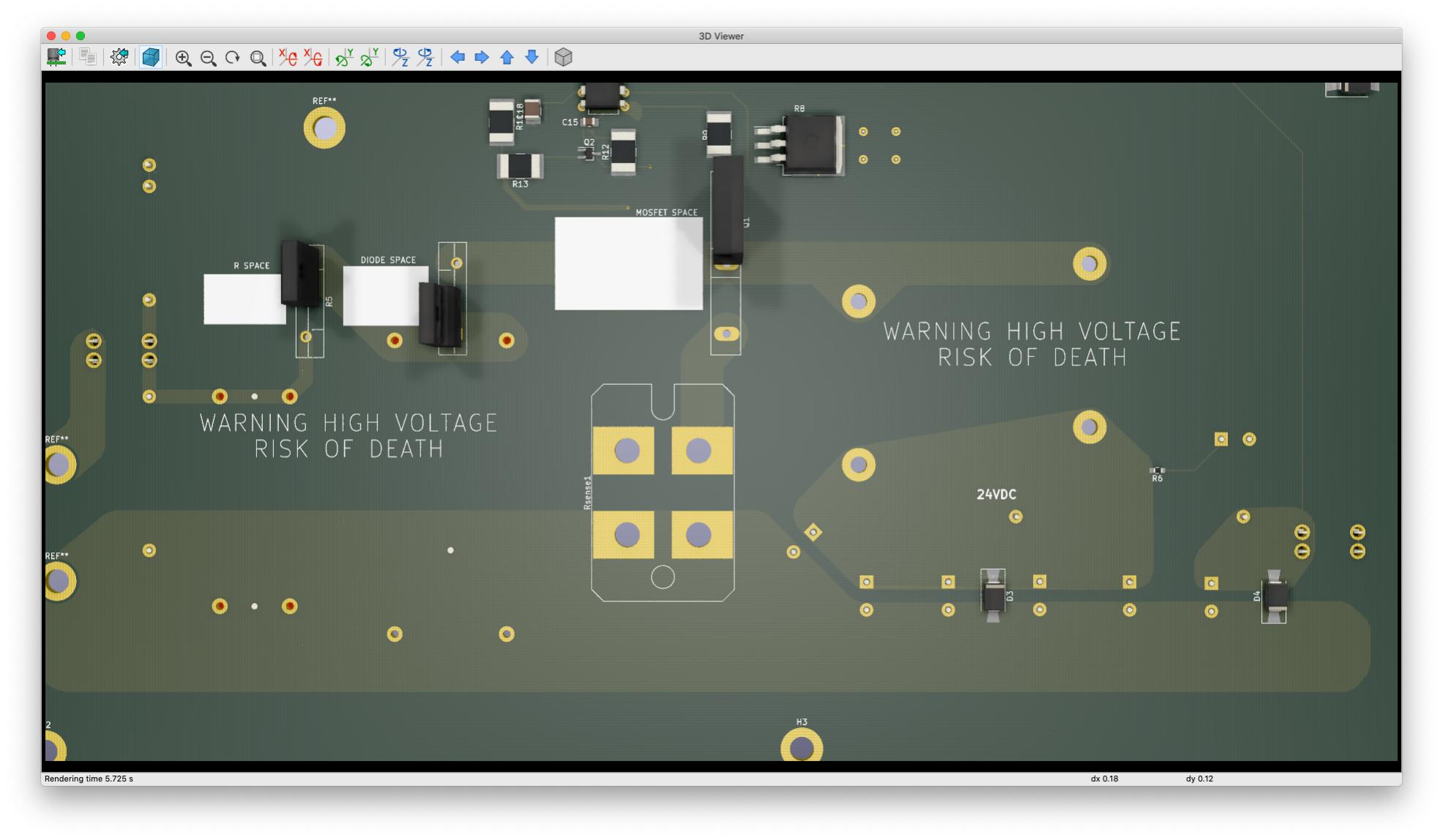Screen dimensions: 1443x840
Task: Click the 'C15' capacitor label
Action: tap(570, 122)
